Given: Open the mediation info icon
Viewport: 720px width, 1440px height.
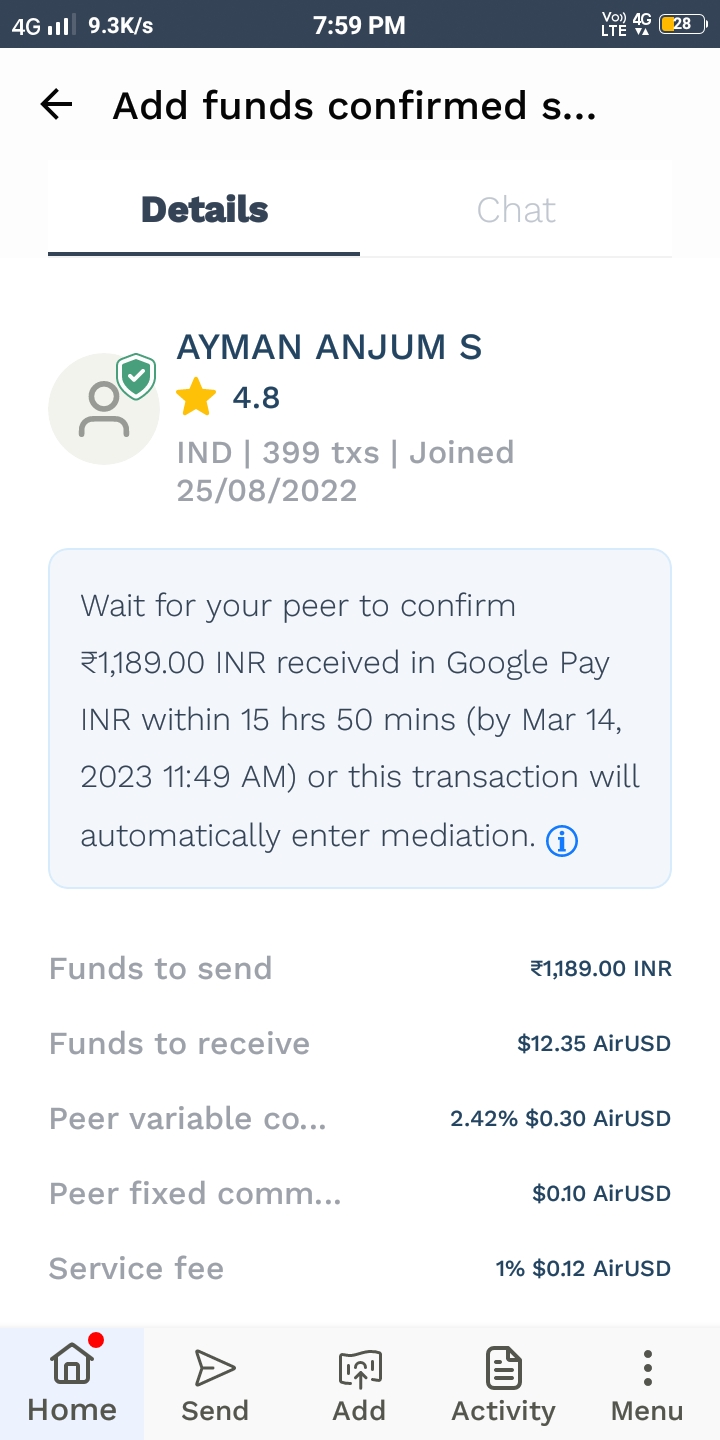Looking at the screenshot, I should [x=562, y=842].
